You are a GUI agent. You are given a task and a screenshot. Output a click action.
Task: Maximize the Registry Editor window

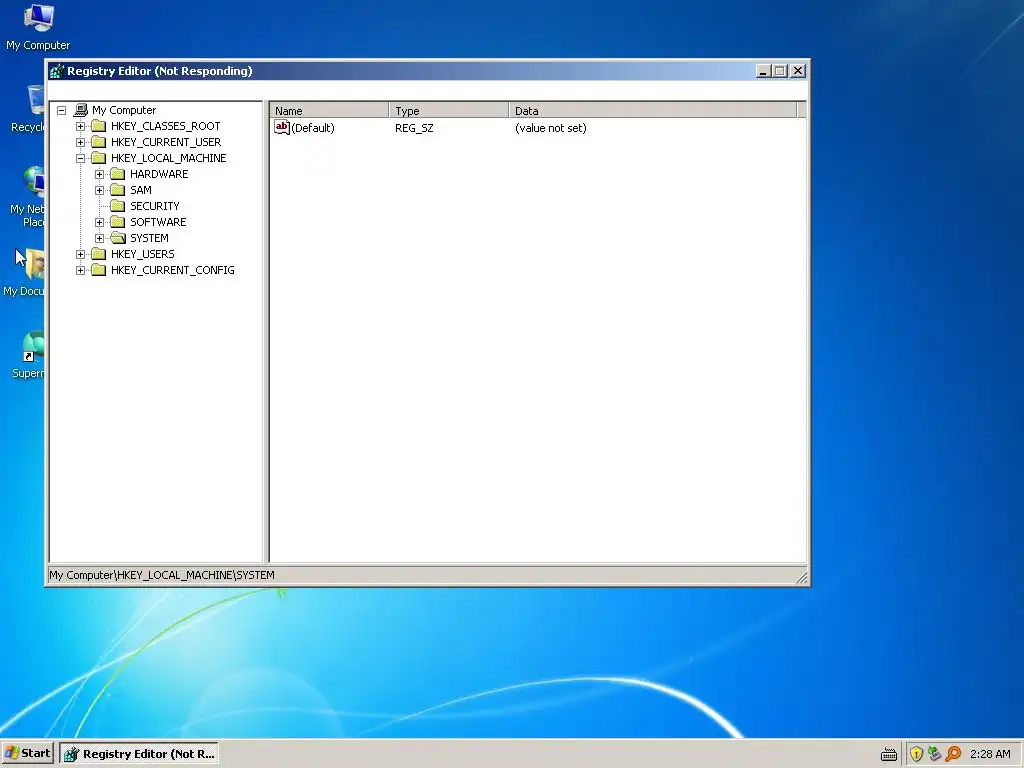coord(780,71)
